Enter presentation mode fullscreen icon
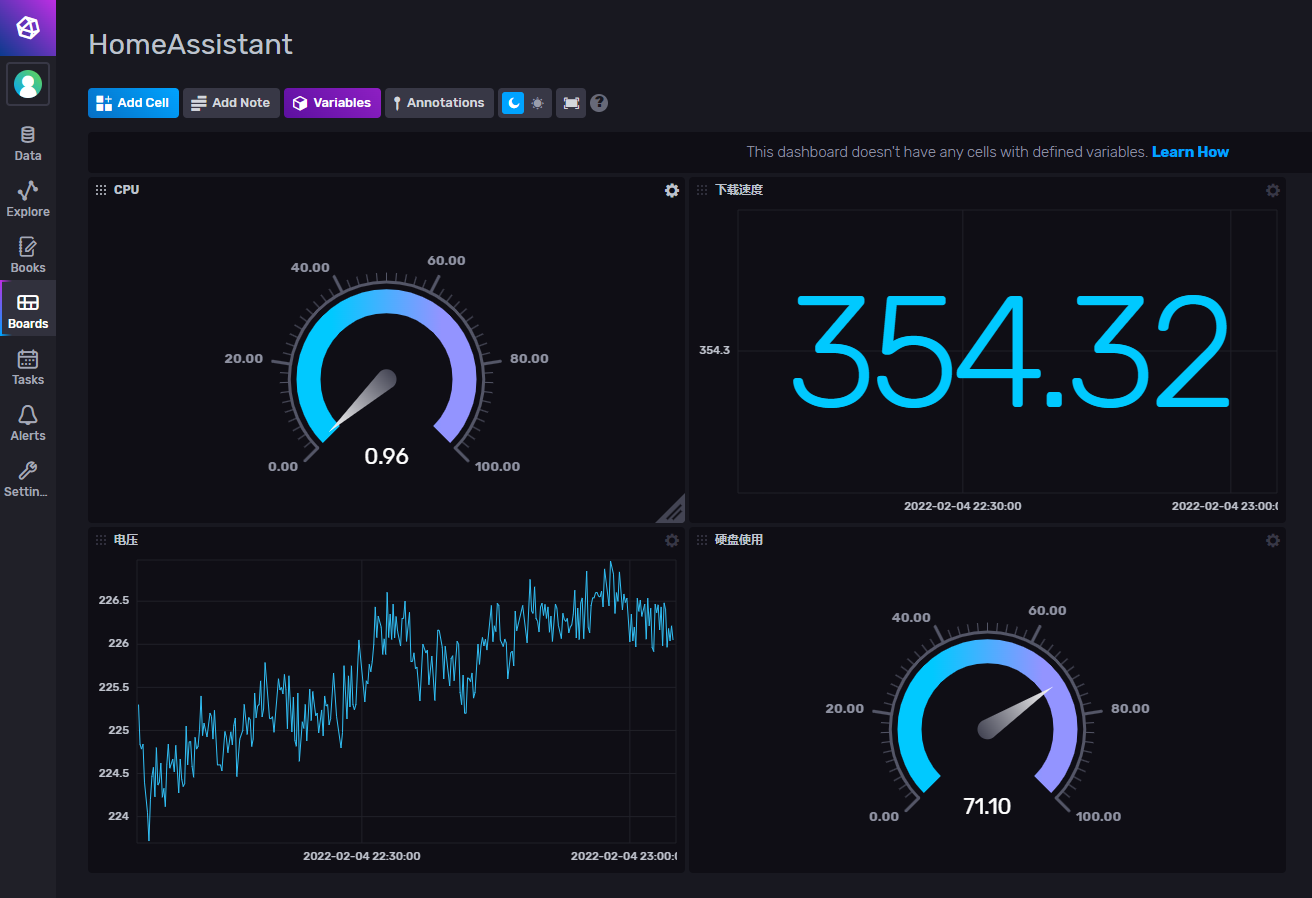 (571, 103)
